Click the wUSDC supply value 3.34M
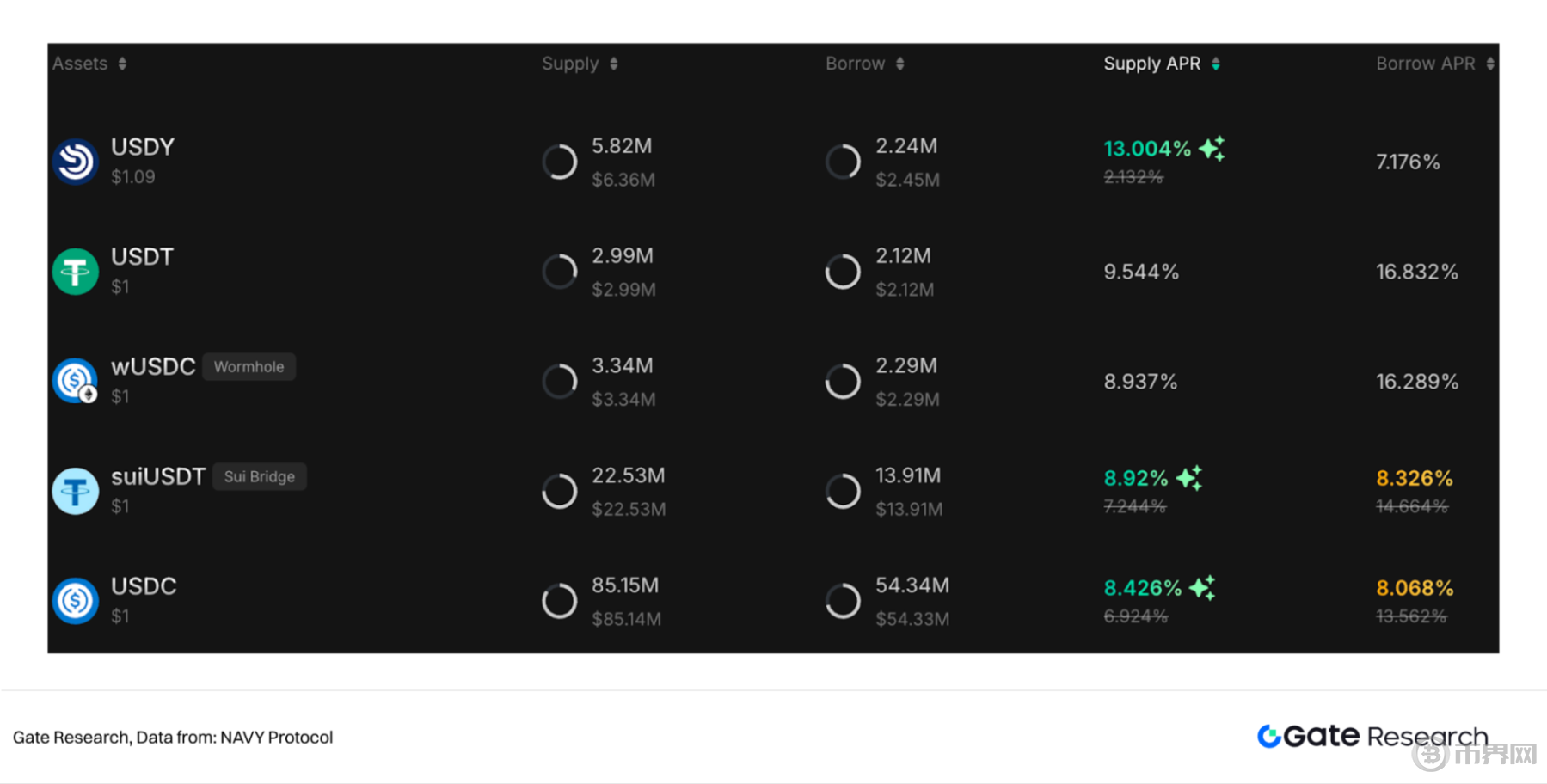 pyautogui.click(x=623, y=366)
